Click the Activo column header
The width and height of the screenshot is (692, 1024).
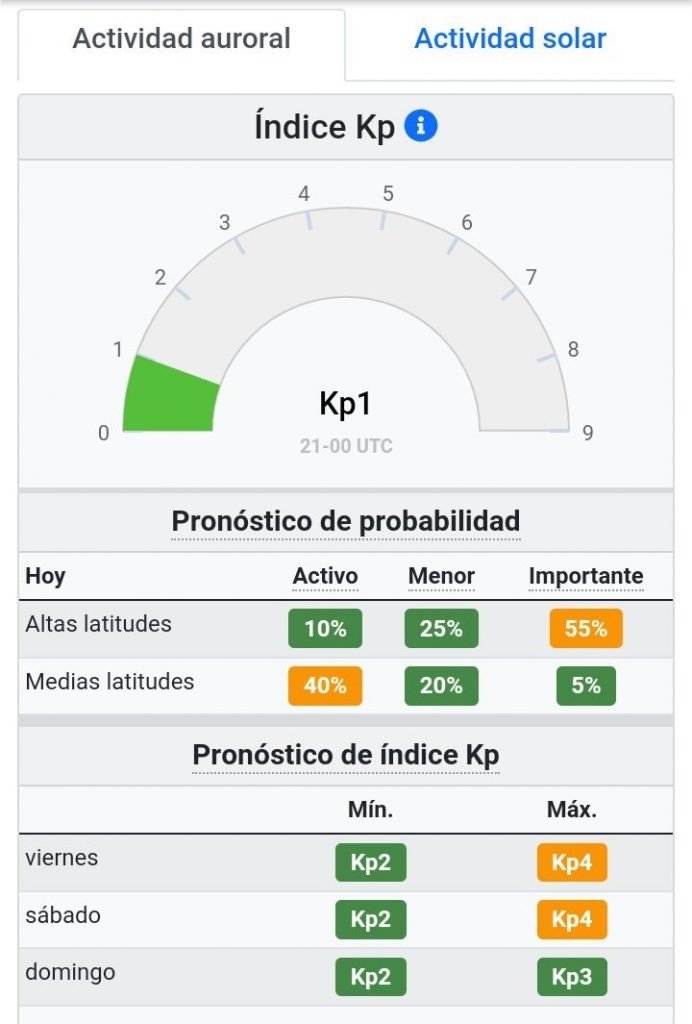tap(325, 576)
